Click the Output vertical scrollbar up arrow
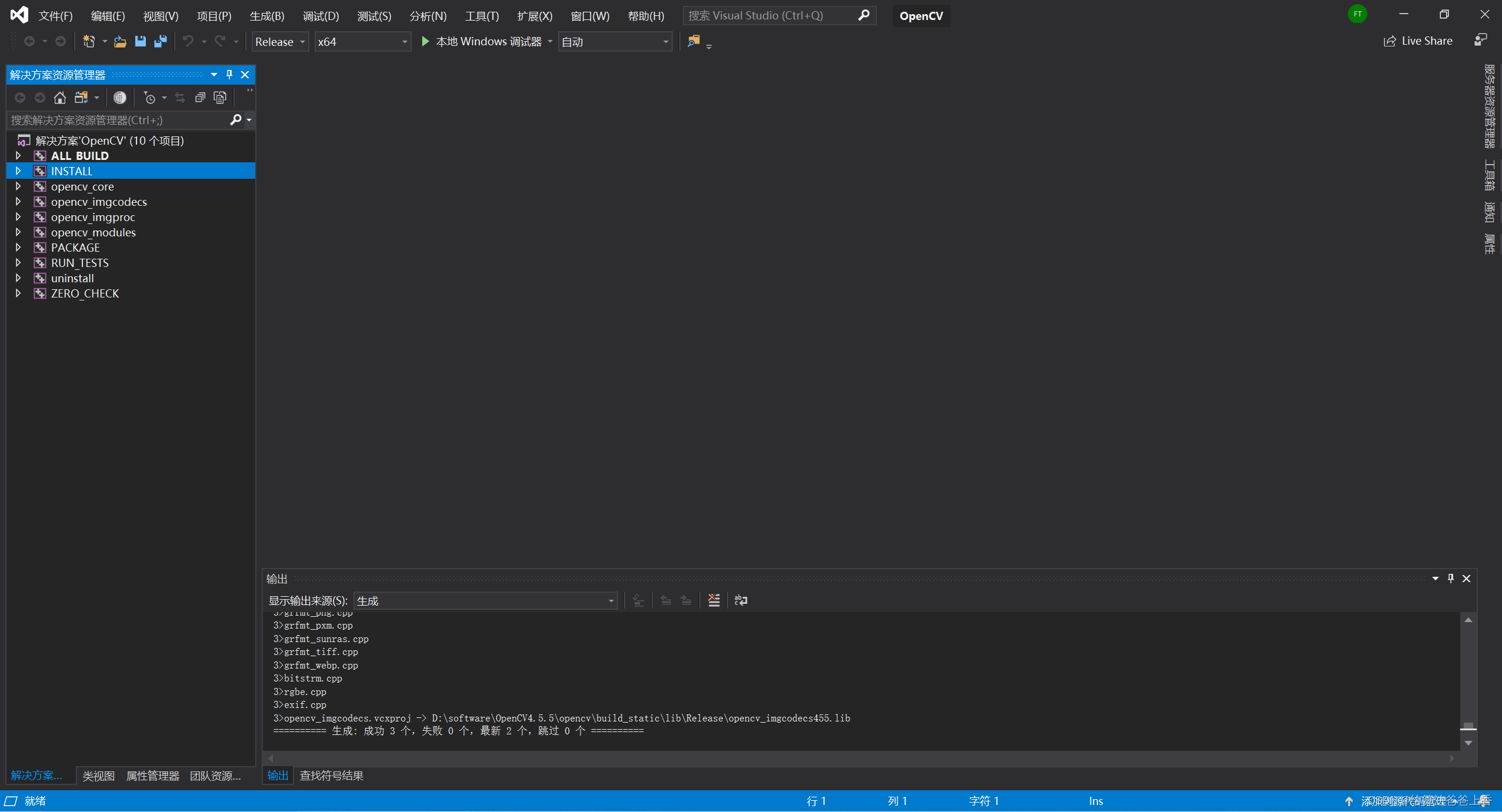Viewport: 1502px width, 812px height. tap(1468, 620)
